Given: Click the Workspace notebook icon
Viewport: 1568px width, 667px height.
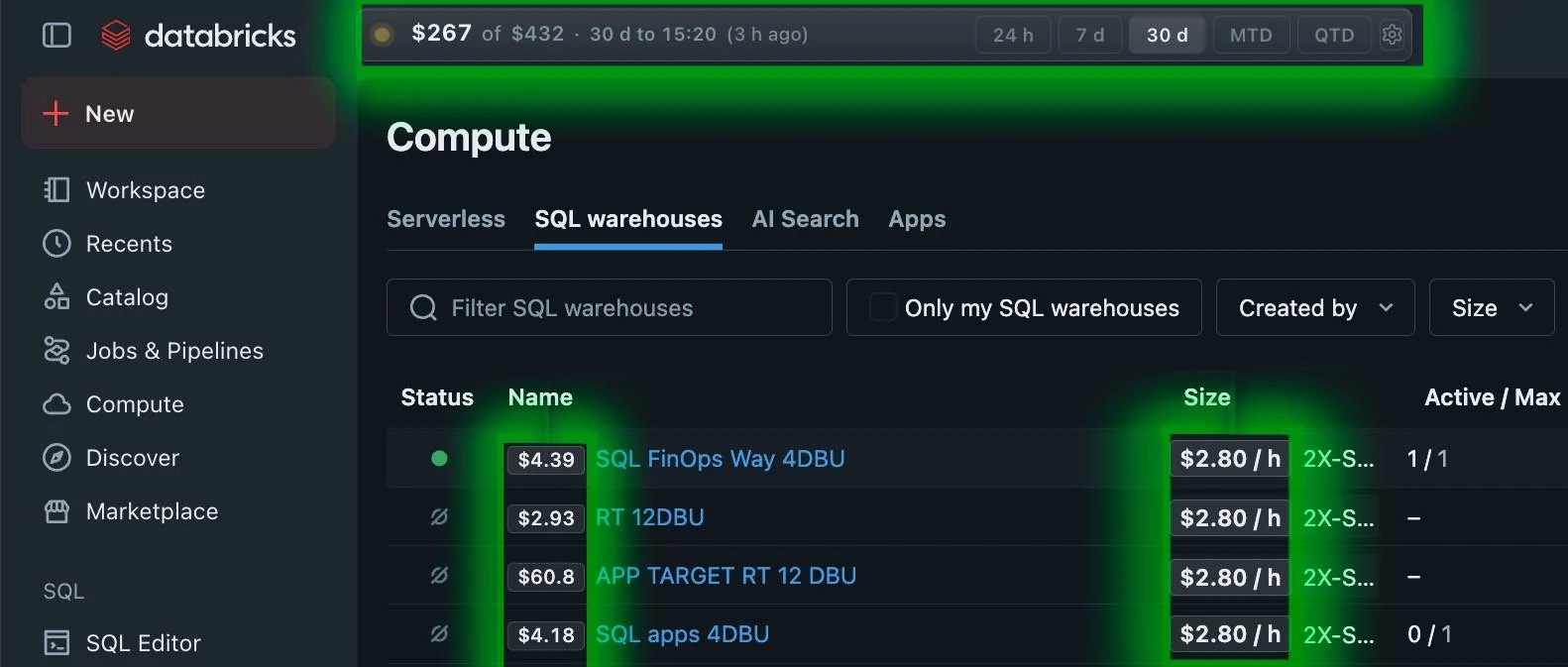Looking at the screenshot, I should pos(56,190).
